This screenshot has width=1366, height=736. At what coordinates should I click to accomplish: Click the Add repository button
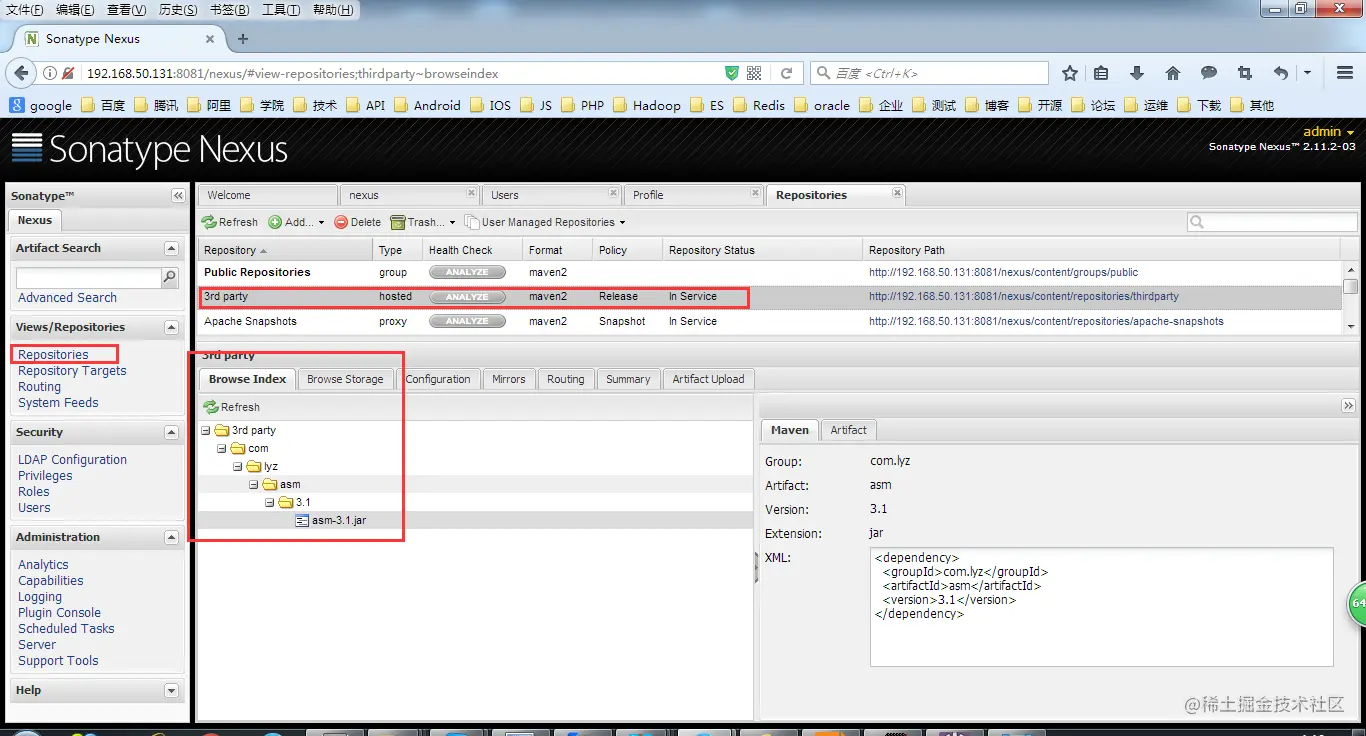pos(296,222)
